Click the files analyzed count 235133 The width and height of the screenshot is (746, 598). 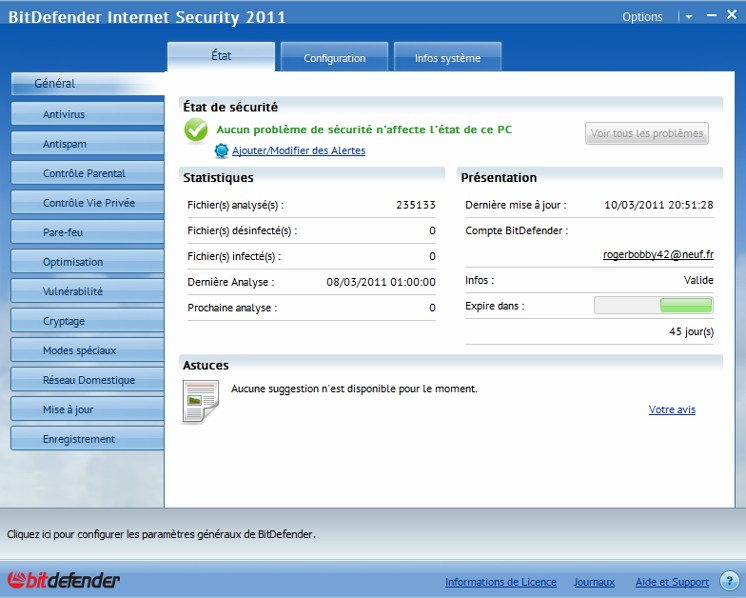click(x=416, y=205)
